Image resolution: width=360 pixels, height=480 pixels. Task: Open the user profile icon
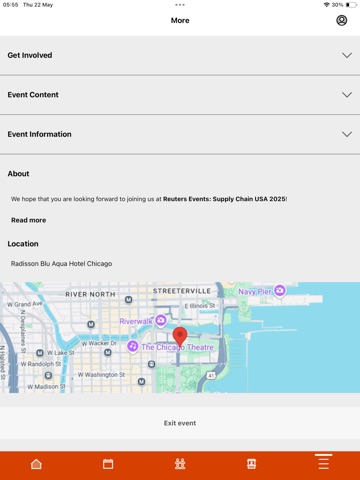click(341, 20)
